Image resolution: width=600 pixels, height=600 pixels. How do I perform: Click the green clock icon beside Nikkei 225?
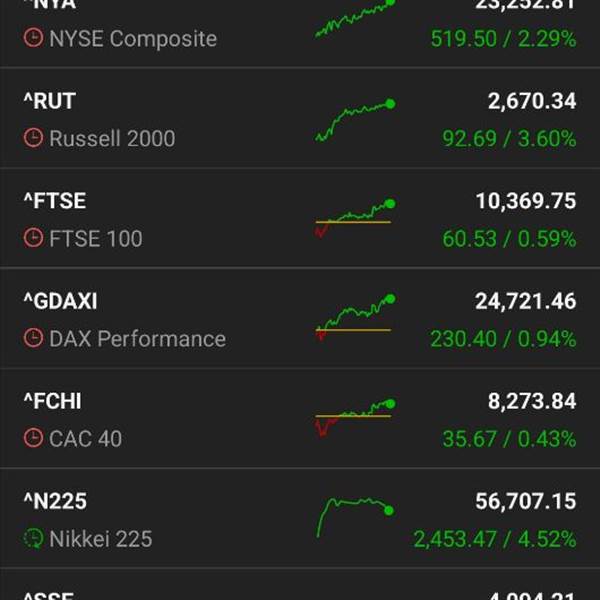(34, 539)
